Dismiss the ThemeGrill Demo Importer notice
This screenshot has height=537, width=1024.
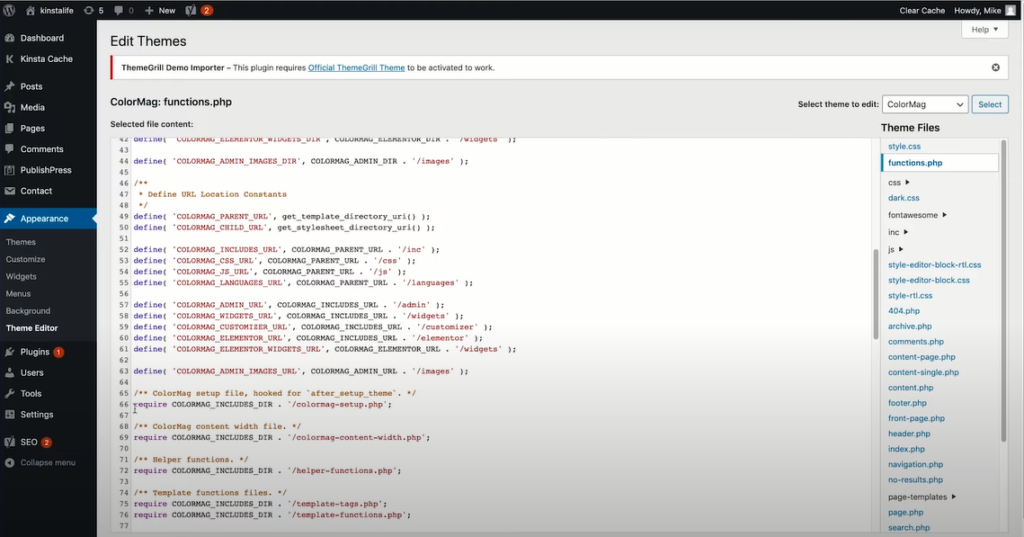[x=995, y=68]
